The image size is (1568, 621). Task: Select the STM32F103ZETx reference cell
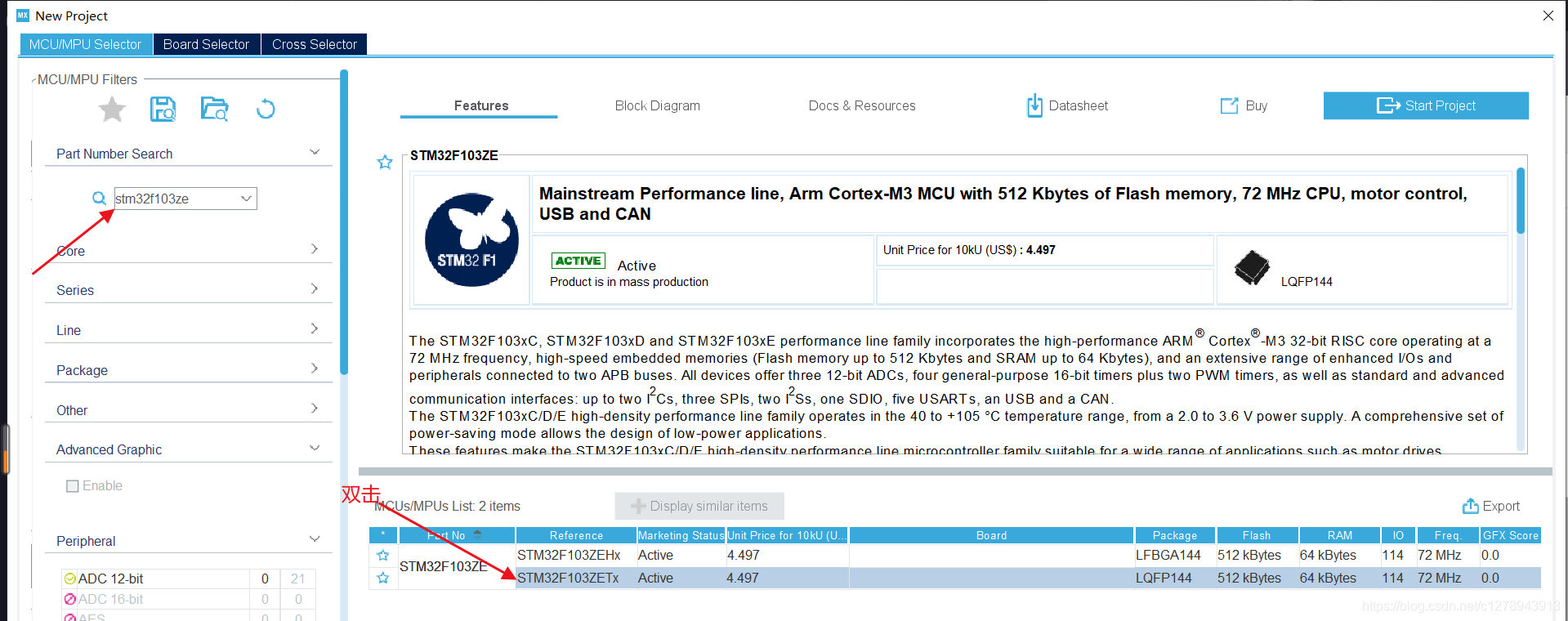coord(576,578)
